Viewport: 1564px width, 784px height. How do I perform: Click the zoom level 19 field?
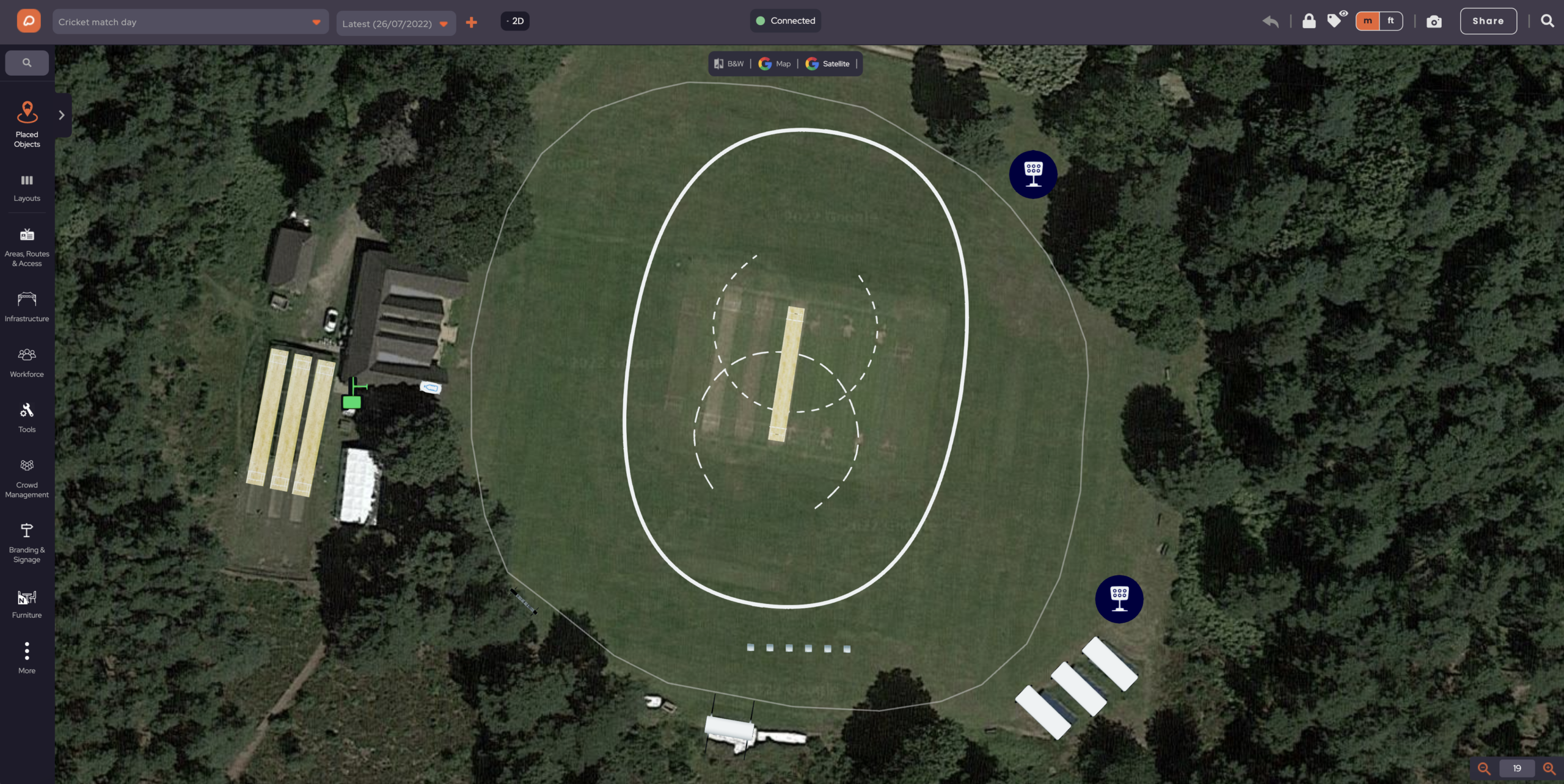(x=1517, y=768)
